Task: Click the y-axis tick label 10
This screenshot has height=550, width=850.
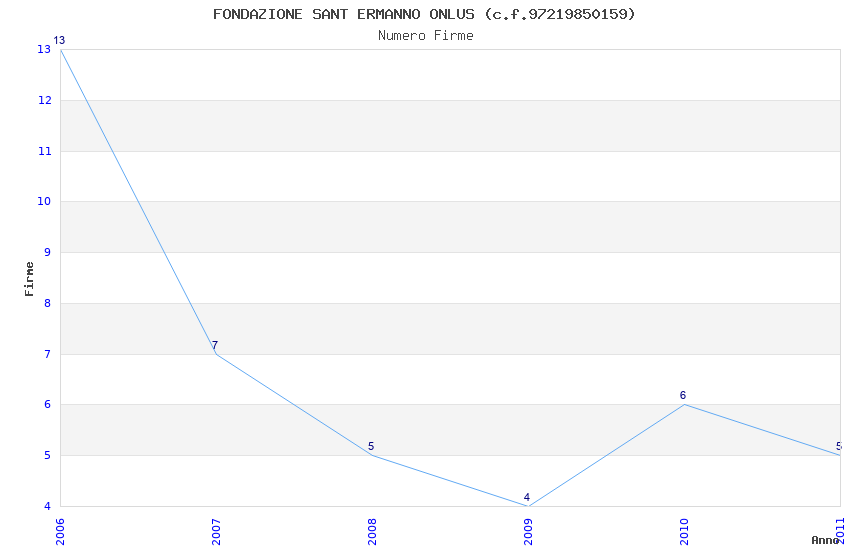Action: 44,201
